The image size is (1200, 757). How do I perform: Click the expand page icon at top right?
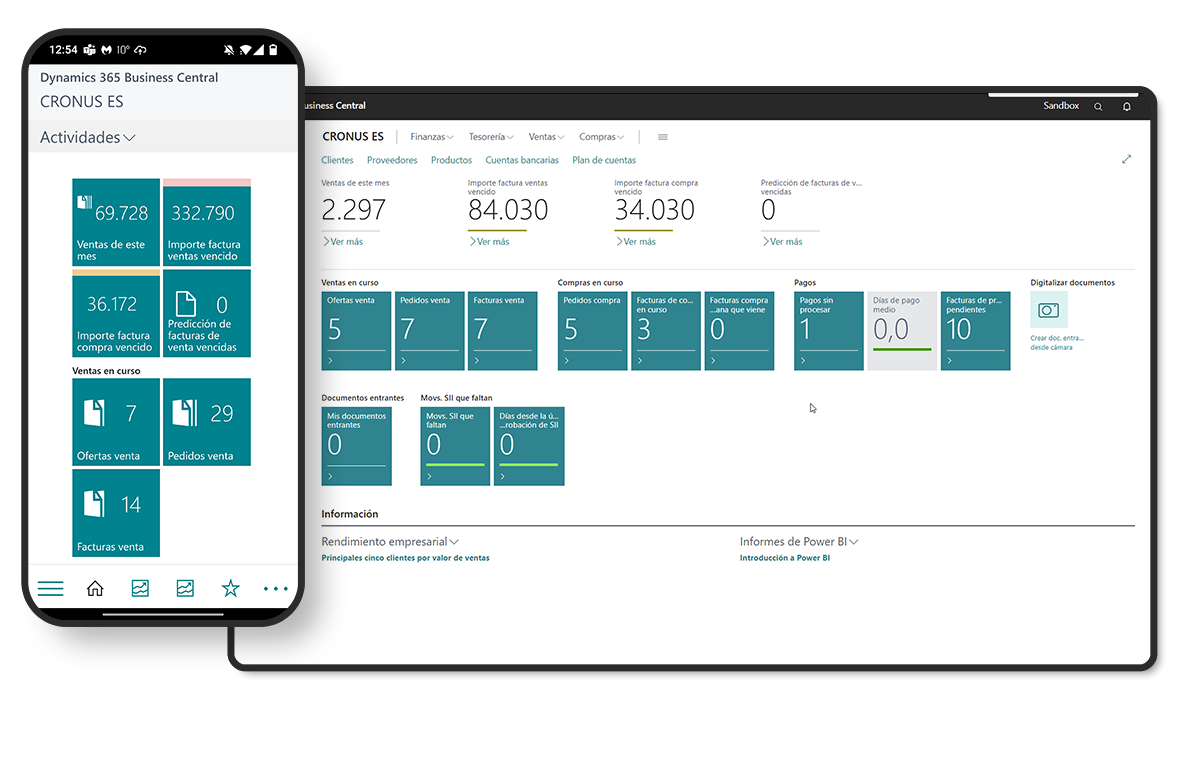1127,159
